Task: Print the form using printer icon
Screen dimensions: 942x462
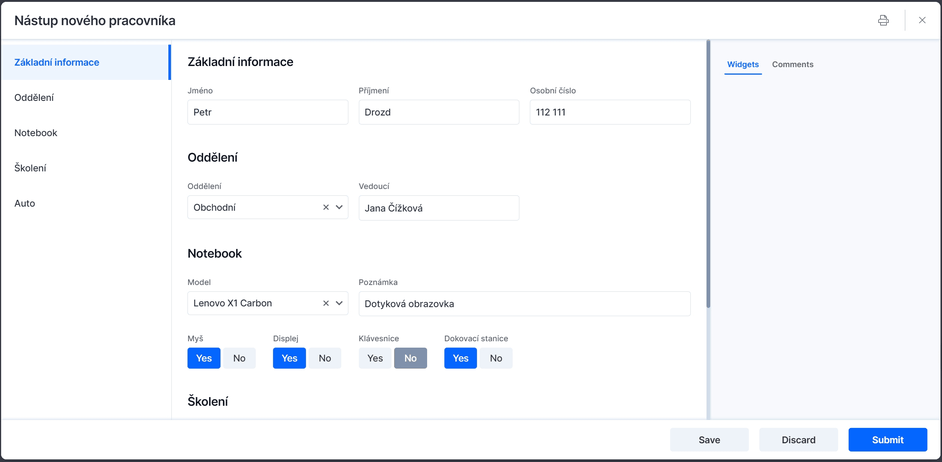Action: coord(883,20)
